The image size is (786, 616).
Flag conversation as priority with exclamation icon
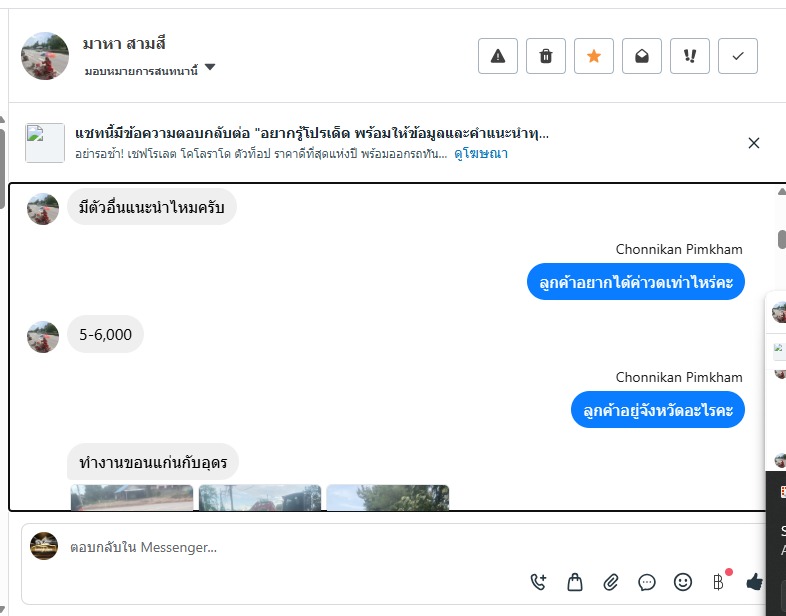[690, 56]
